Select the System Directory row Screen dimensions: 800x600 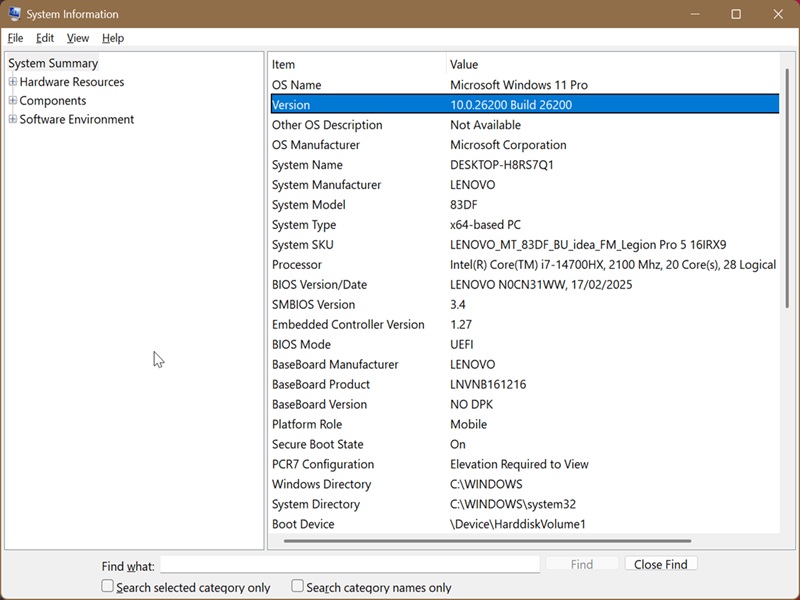point(525,504)
